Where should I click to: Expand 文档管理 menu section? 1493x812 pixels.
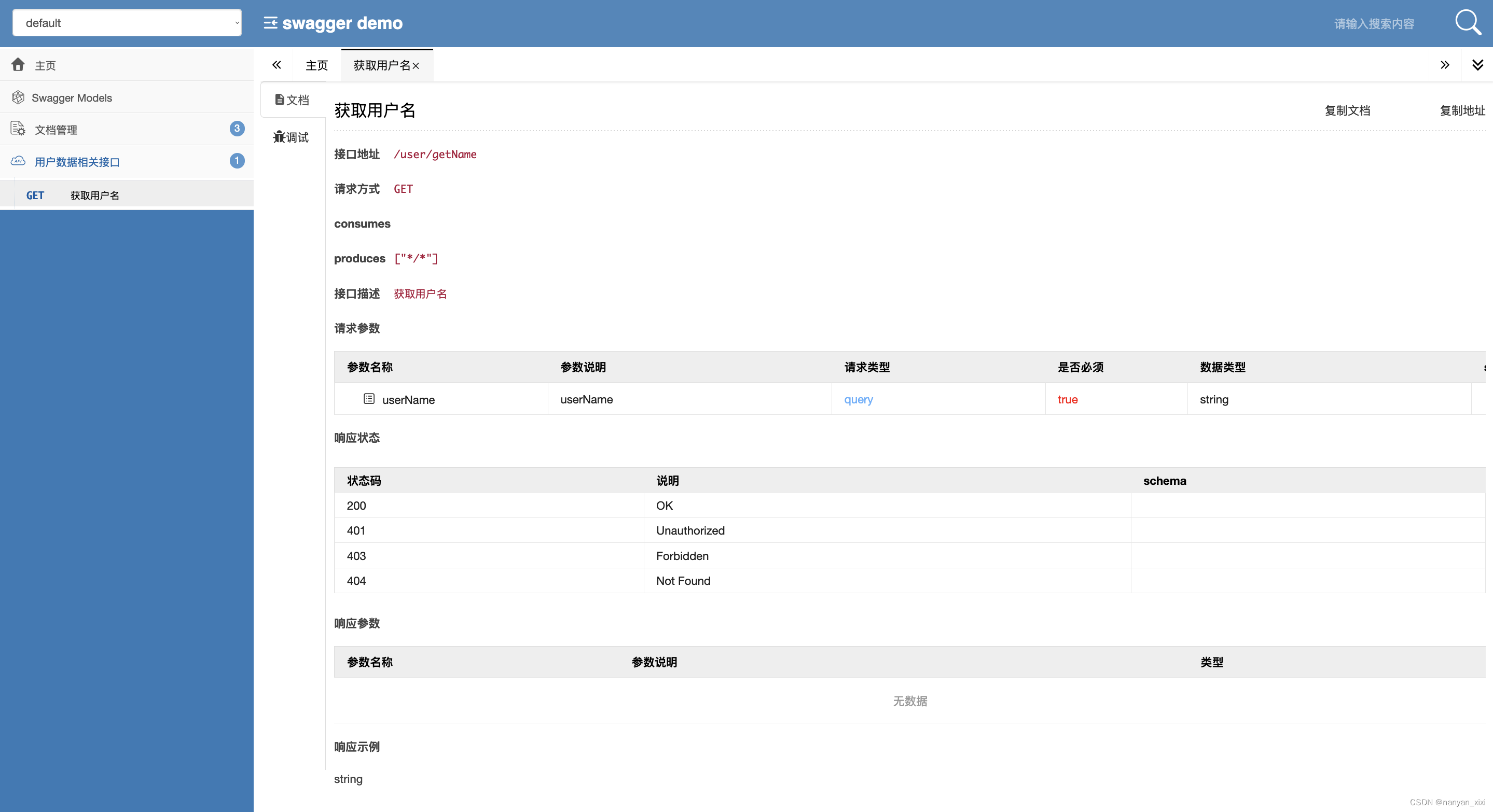(x=56, y=129)
